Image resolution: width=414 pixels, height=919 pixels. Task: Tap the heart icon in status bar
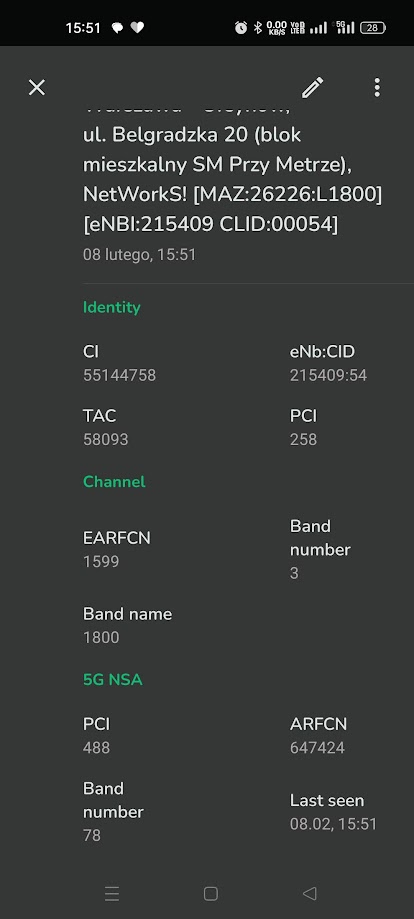click(x=137, y=28)
